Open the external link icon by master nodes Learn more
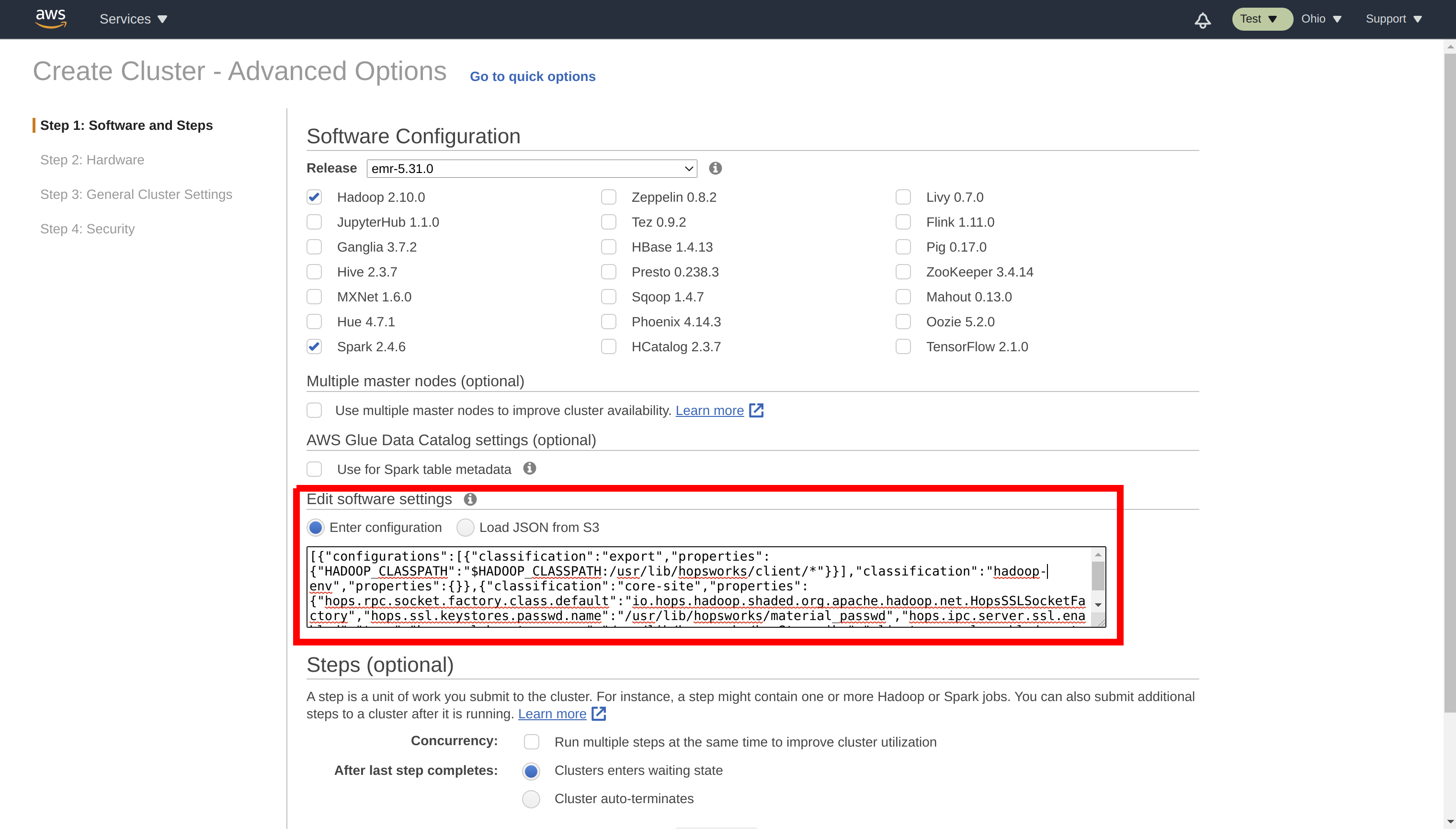The height and width of the screenshot is (829, 1456). tap(756, 410)
